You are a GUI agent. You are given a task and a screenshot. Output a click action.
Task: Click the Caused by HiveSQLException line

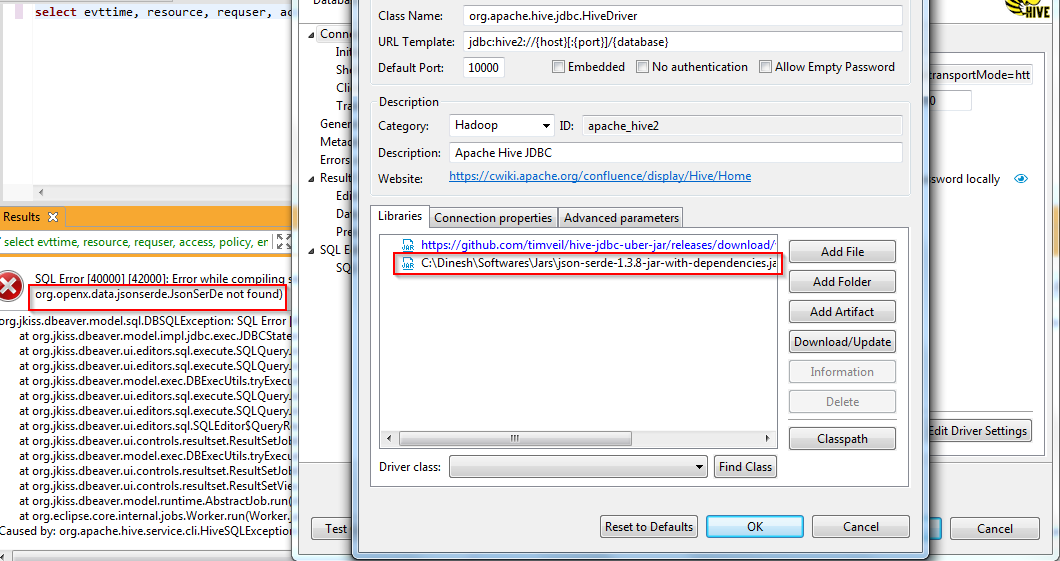146,531
